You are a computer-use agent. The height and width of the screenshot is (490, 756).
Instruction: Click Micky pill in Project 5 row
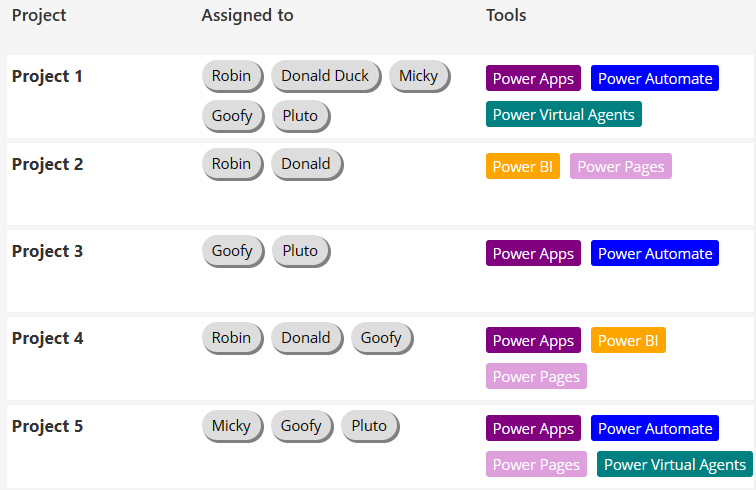pyautogui.click(x=232, y=426)
